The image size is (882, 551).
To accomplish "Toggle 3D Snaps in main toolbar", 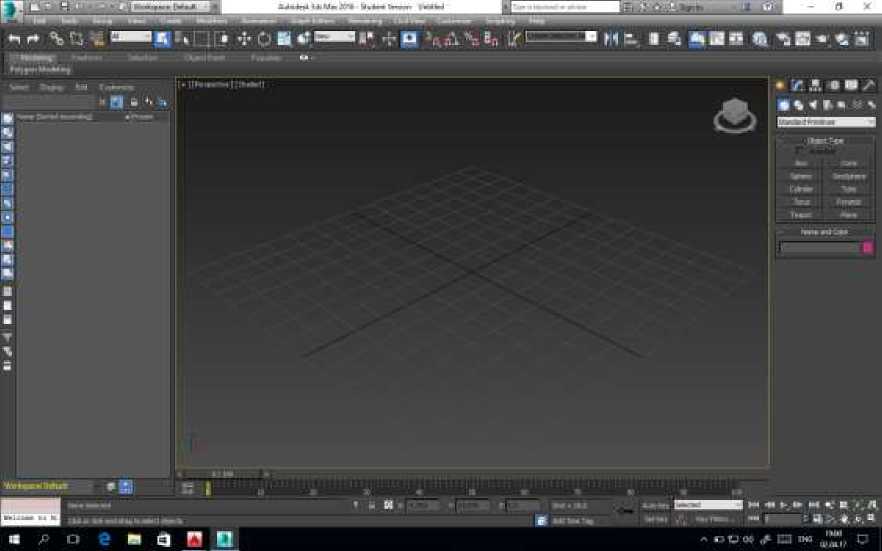I will [x=431, y=39].
